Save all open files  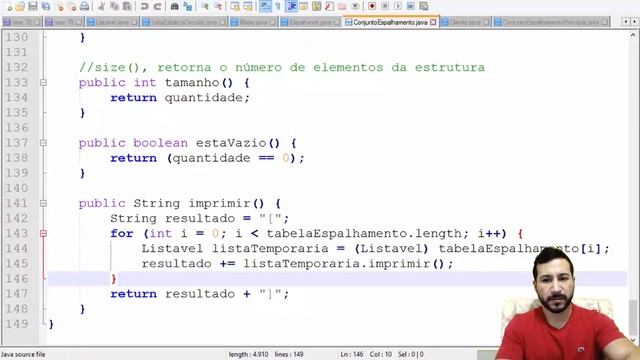click(x=46, y=6)
